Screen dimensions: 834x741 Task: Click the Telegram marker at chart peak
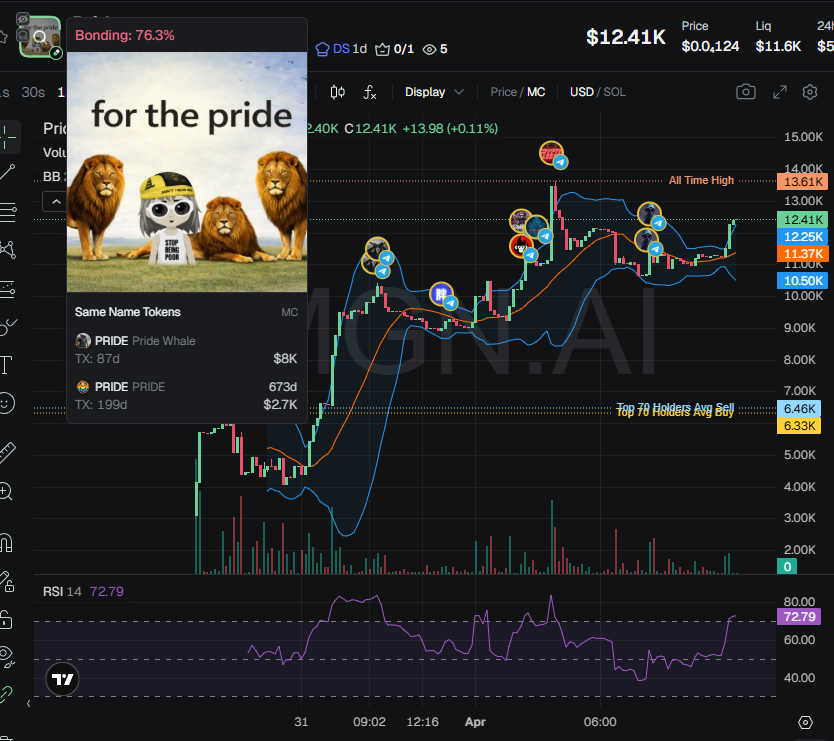point(553,155)
